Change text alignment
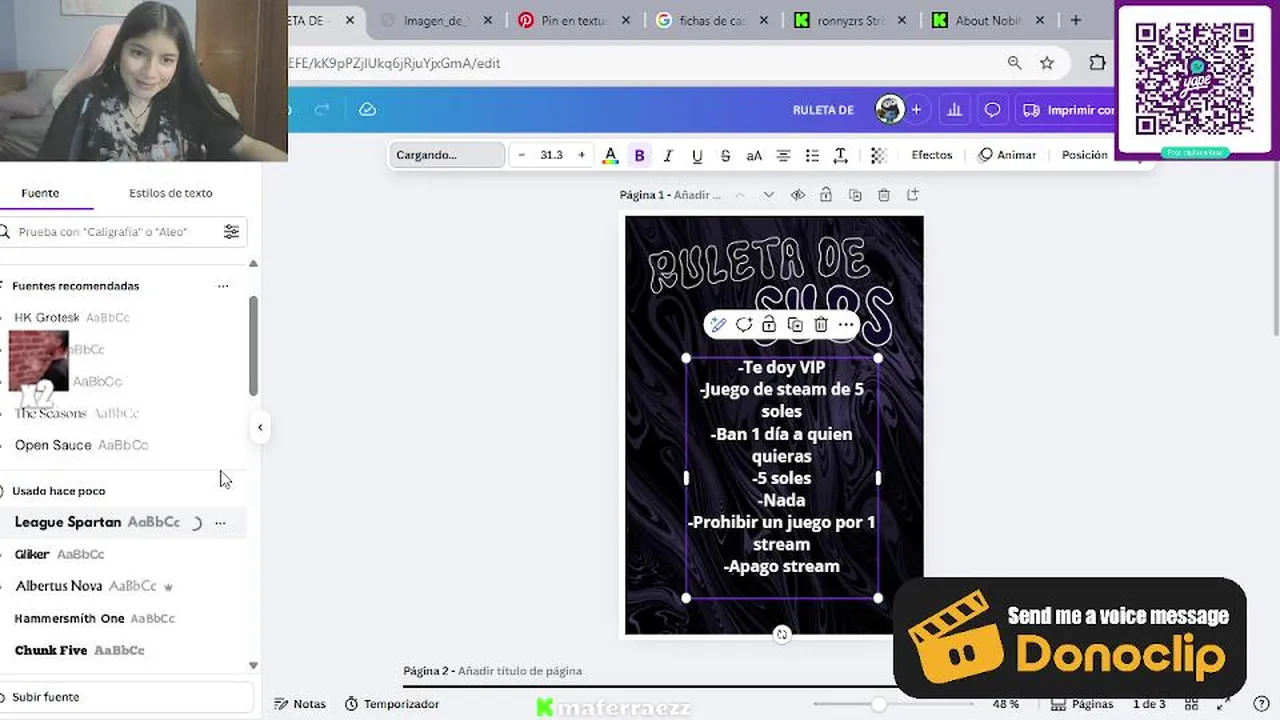The width and height of the screenshot is (1280, 720). click(783, 155)
